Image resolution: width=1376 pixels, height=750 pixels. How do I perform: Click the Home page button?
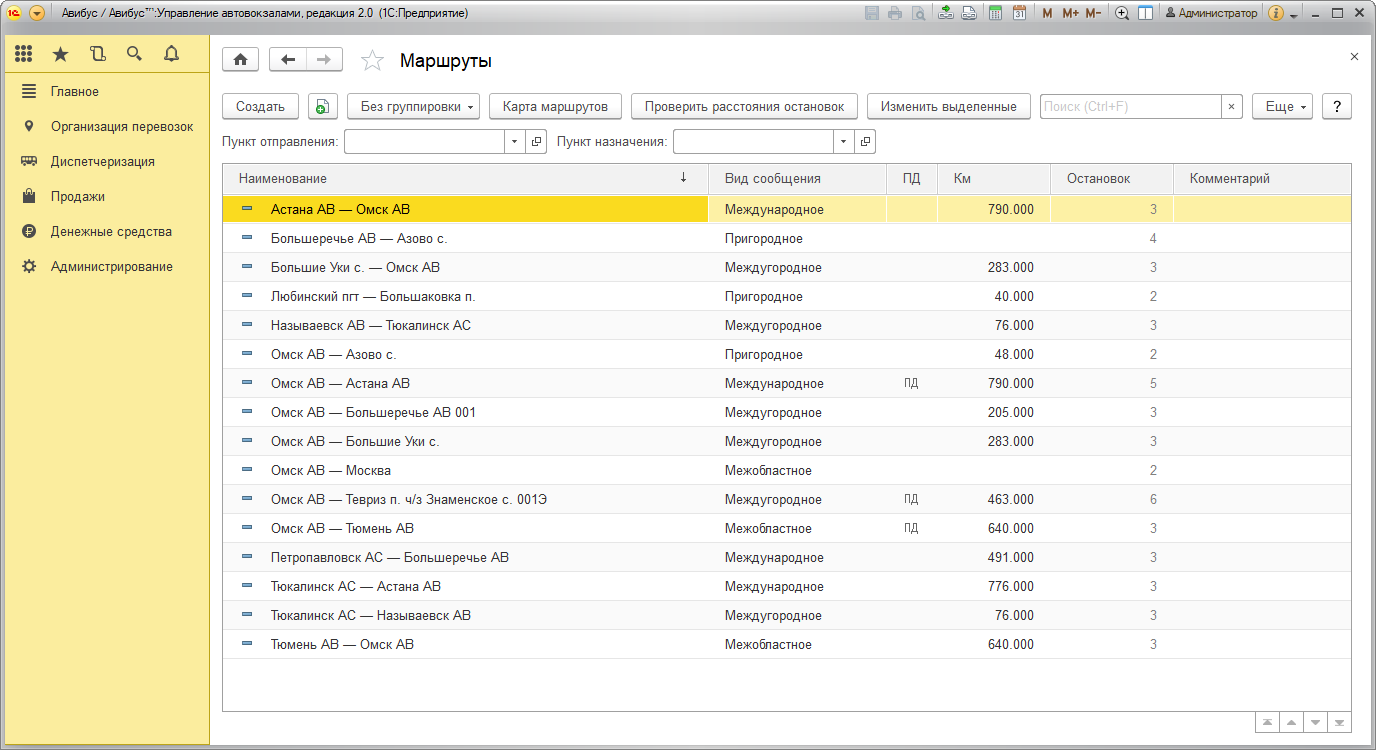240,60
